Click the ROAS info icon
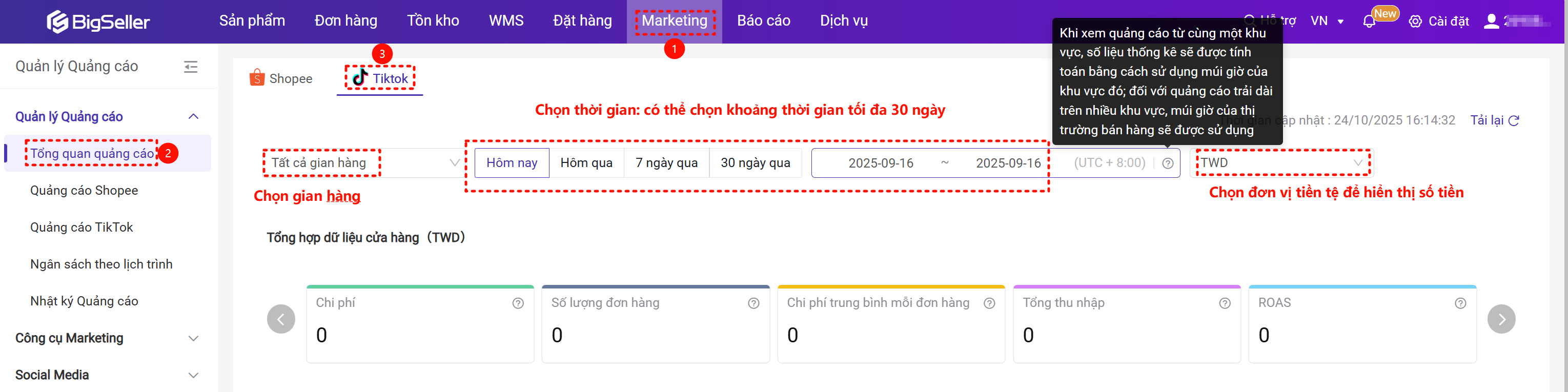 point(1460,303)
